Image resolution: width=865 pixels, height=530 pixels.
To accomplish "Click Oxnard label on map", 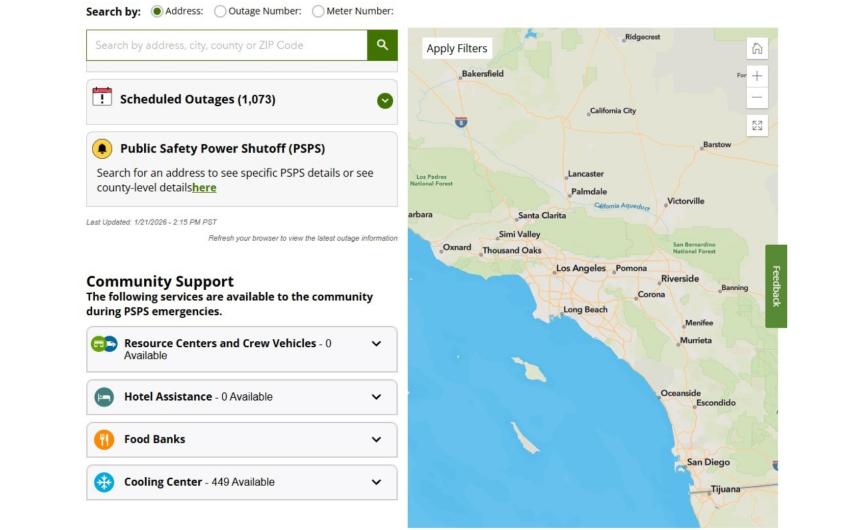I will 457,247.
